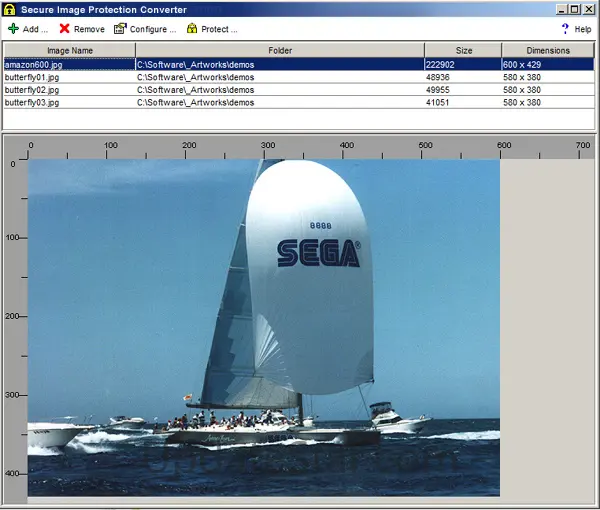This screenshot has width=600, height=510.
Task: Click the size value 49955
Action: (x=438, y=90)
